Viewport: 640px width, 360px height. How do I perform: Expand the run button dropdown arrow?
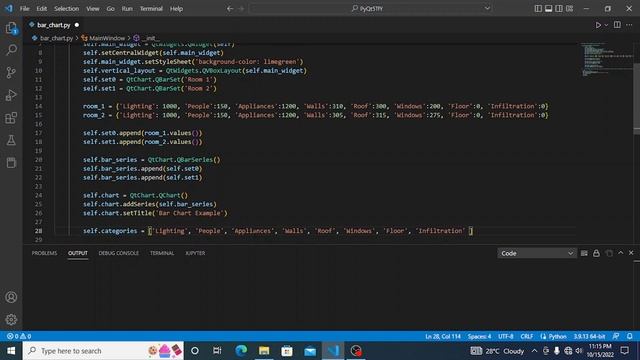click(x=606, y=25)
